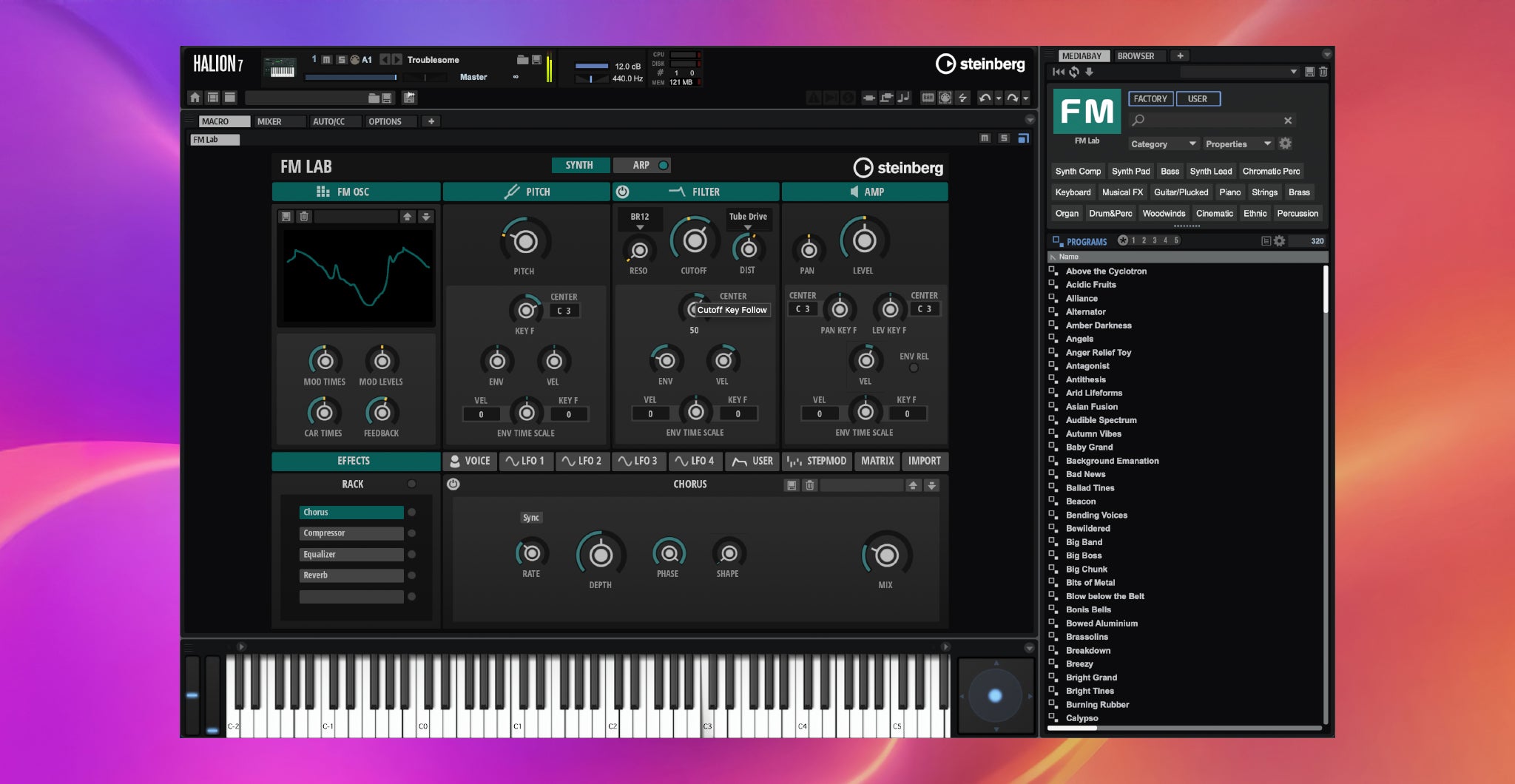The height and width of the screenshot is (784, 1515).
Task: Open the undo history dropdown
Action: point(998,98)
